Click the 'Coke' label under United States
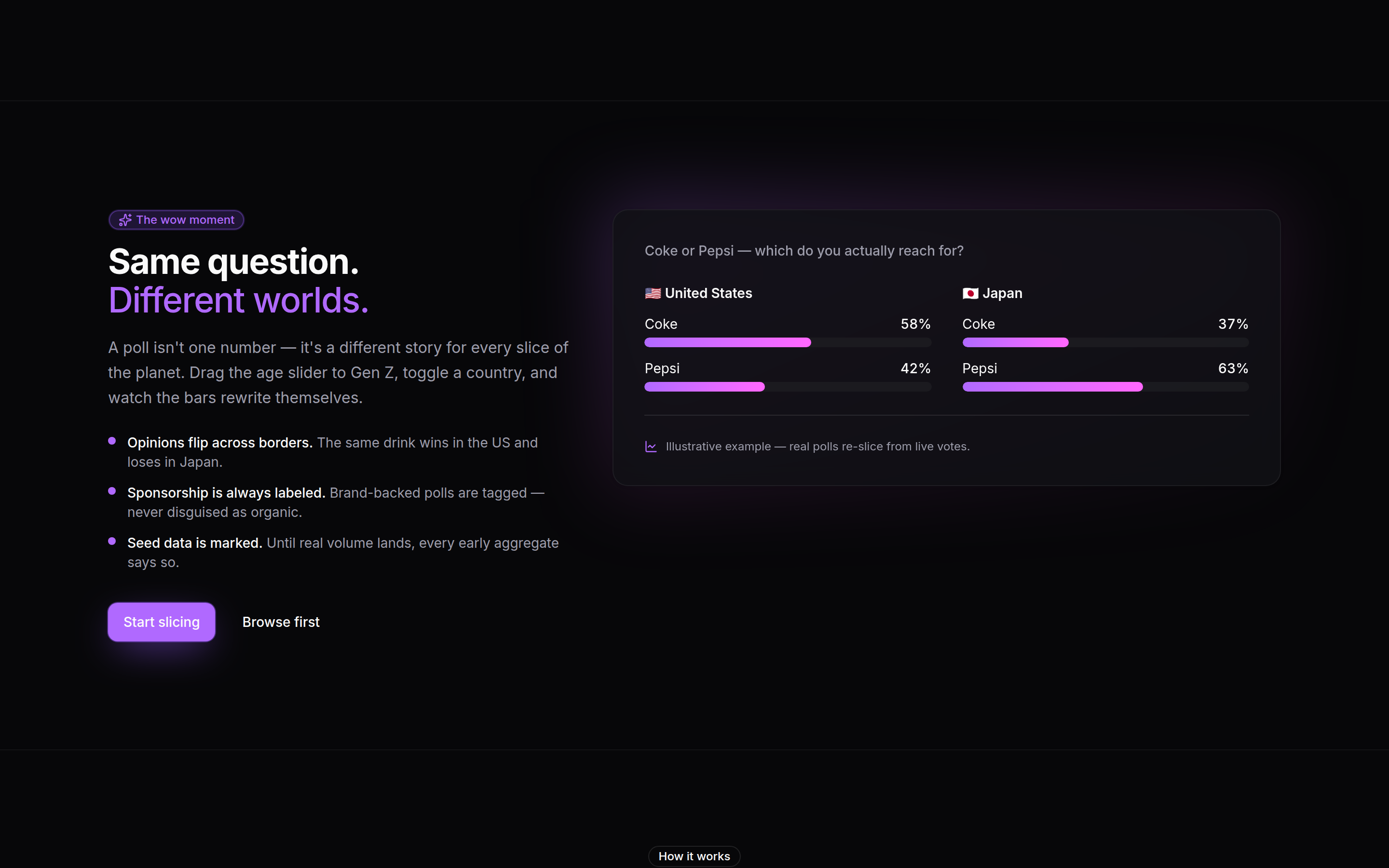Viewport: 1389px width, 868px height. click(661, 324)
